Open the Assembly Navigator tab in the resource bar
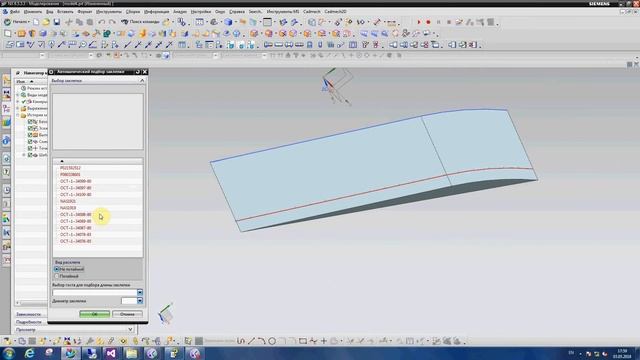The height and width of the screenshot is (360, 640). tap(6, 80)
